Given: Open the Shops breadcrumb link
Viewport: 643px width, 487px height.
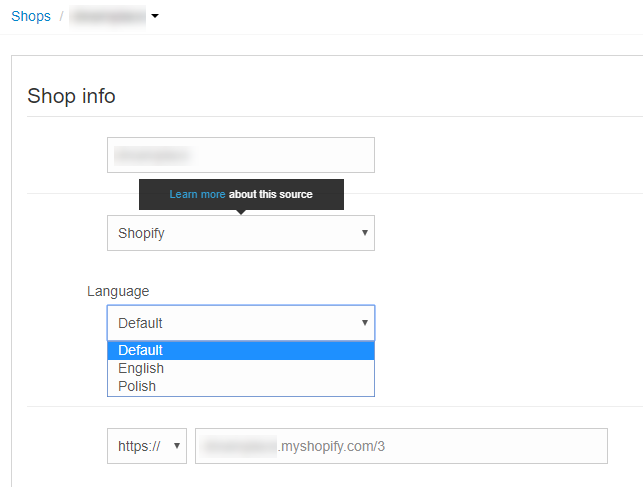Looking at the screenshot, I should (x=31, y=16).
